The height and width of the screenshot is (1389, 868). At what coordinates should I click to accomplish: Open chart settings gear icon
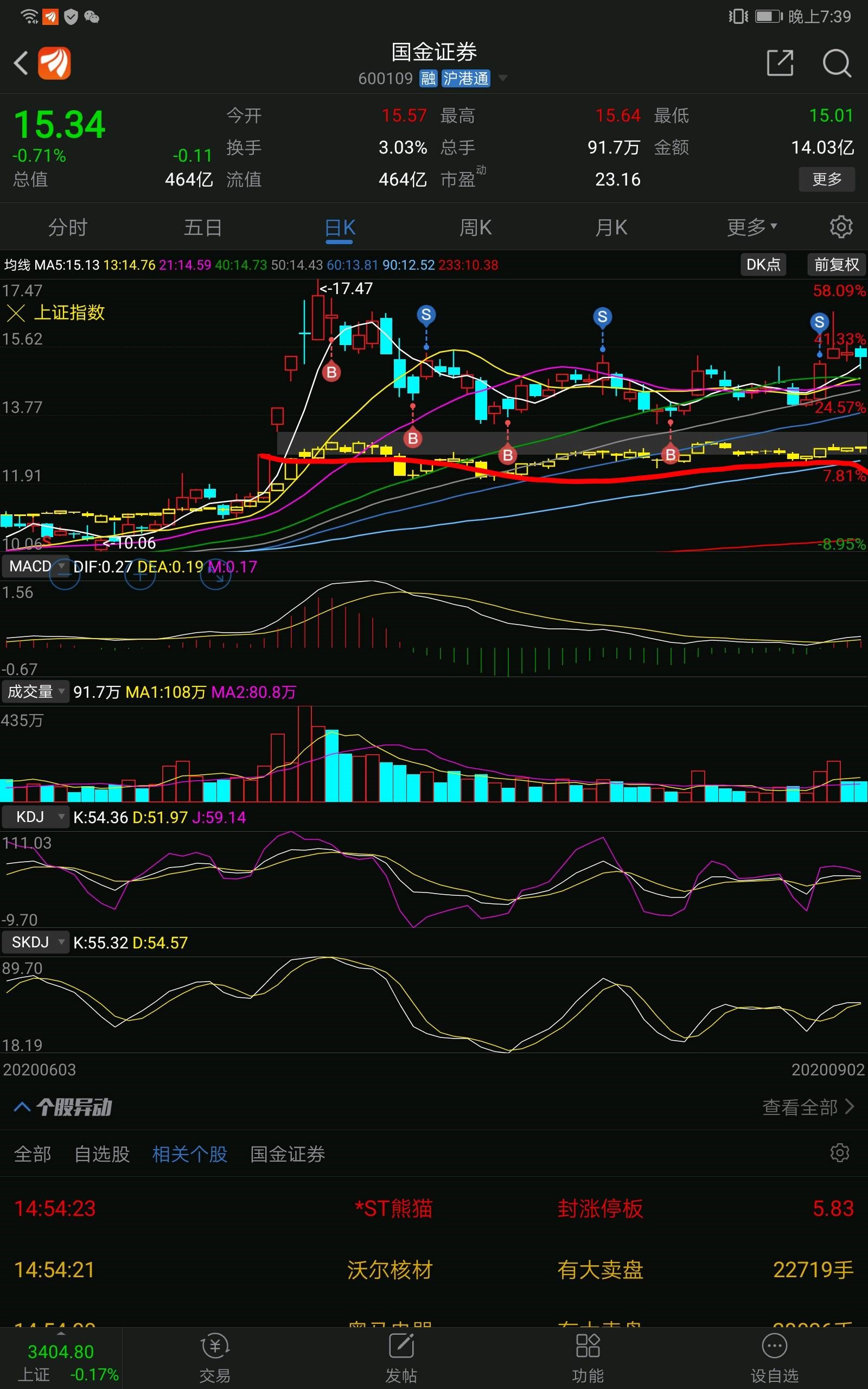click(x=841, y=227)
